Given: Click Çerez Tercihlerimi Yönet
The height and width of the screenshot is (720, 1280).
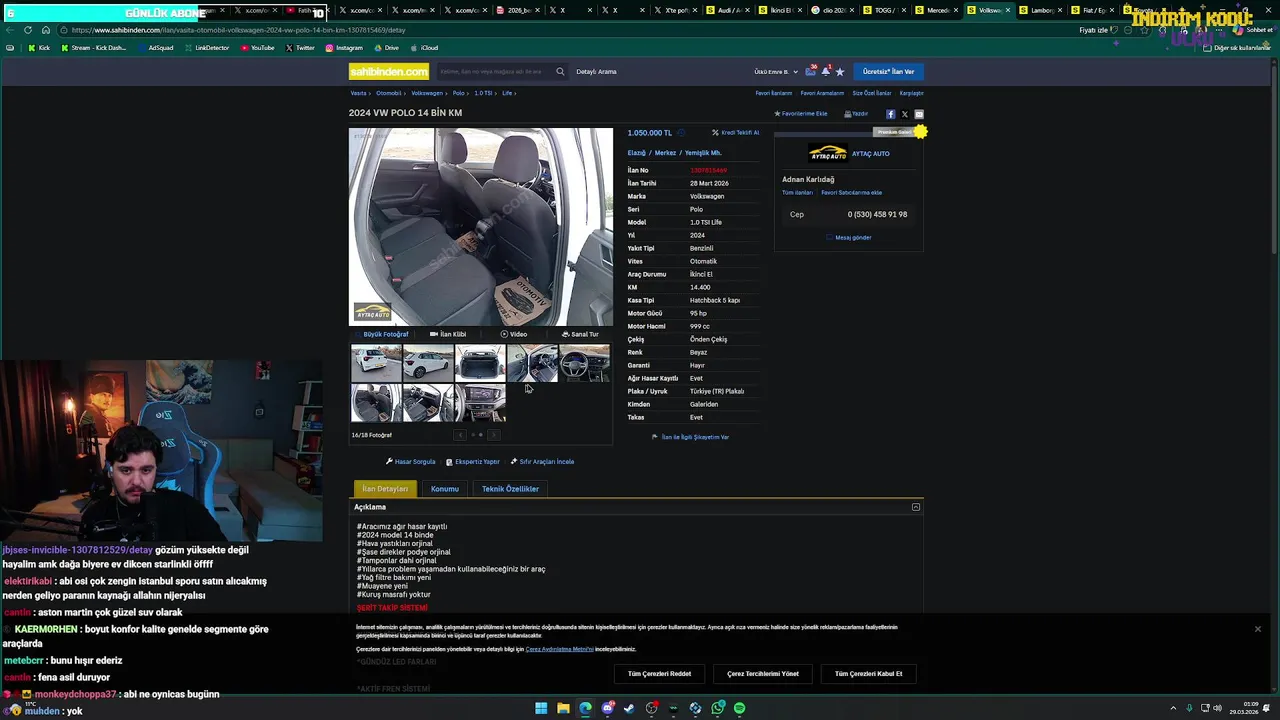Looking at the screenshot, I should pyautogui.click(x=763, y=674).
